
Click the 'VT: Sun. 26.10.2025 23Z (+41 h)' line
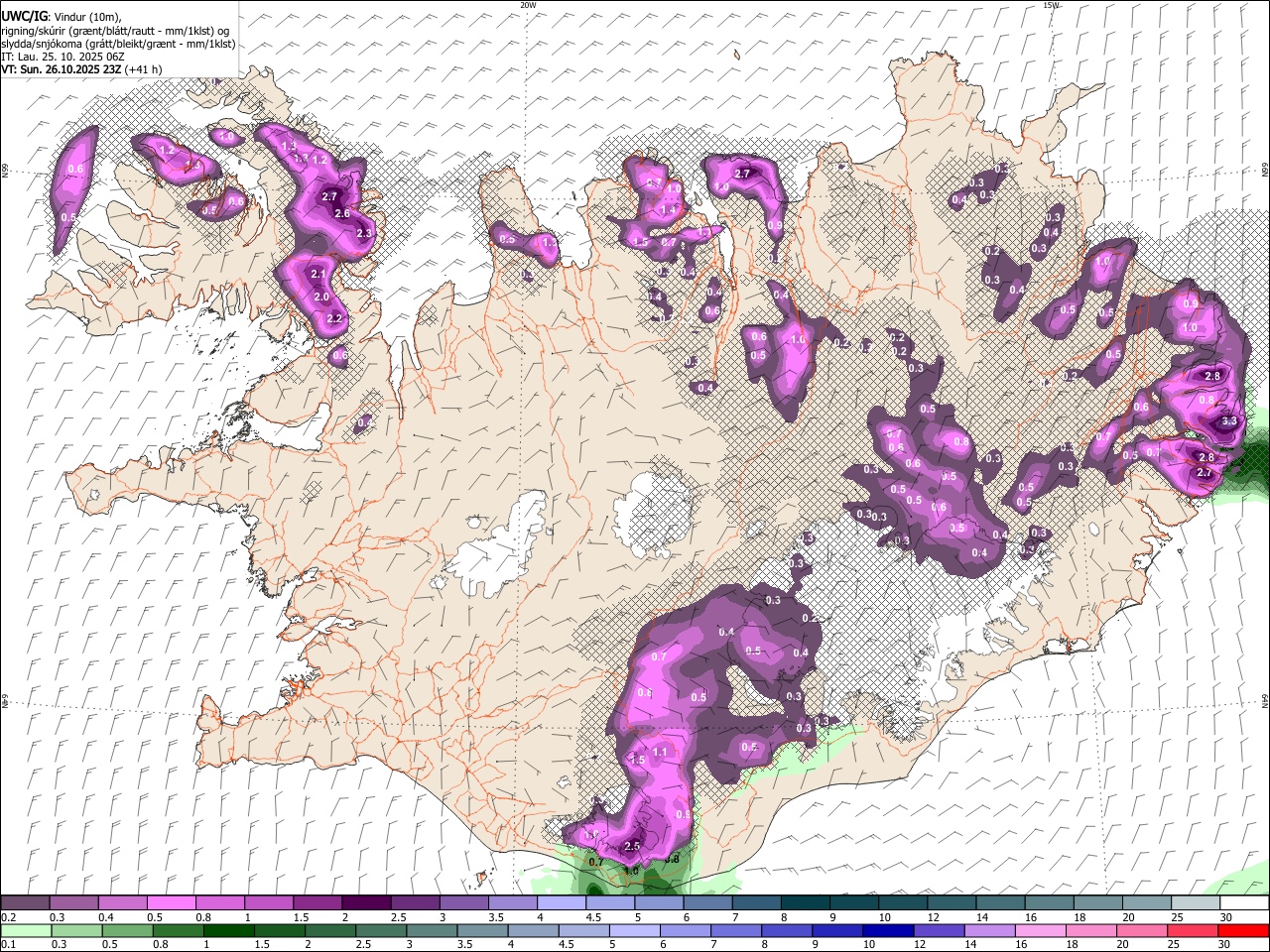[x=81, y=69]
